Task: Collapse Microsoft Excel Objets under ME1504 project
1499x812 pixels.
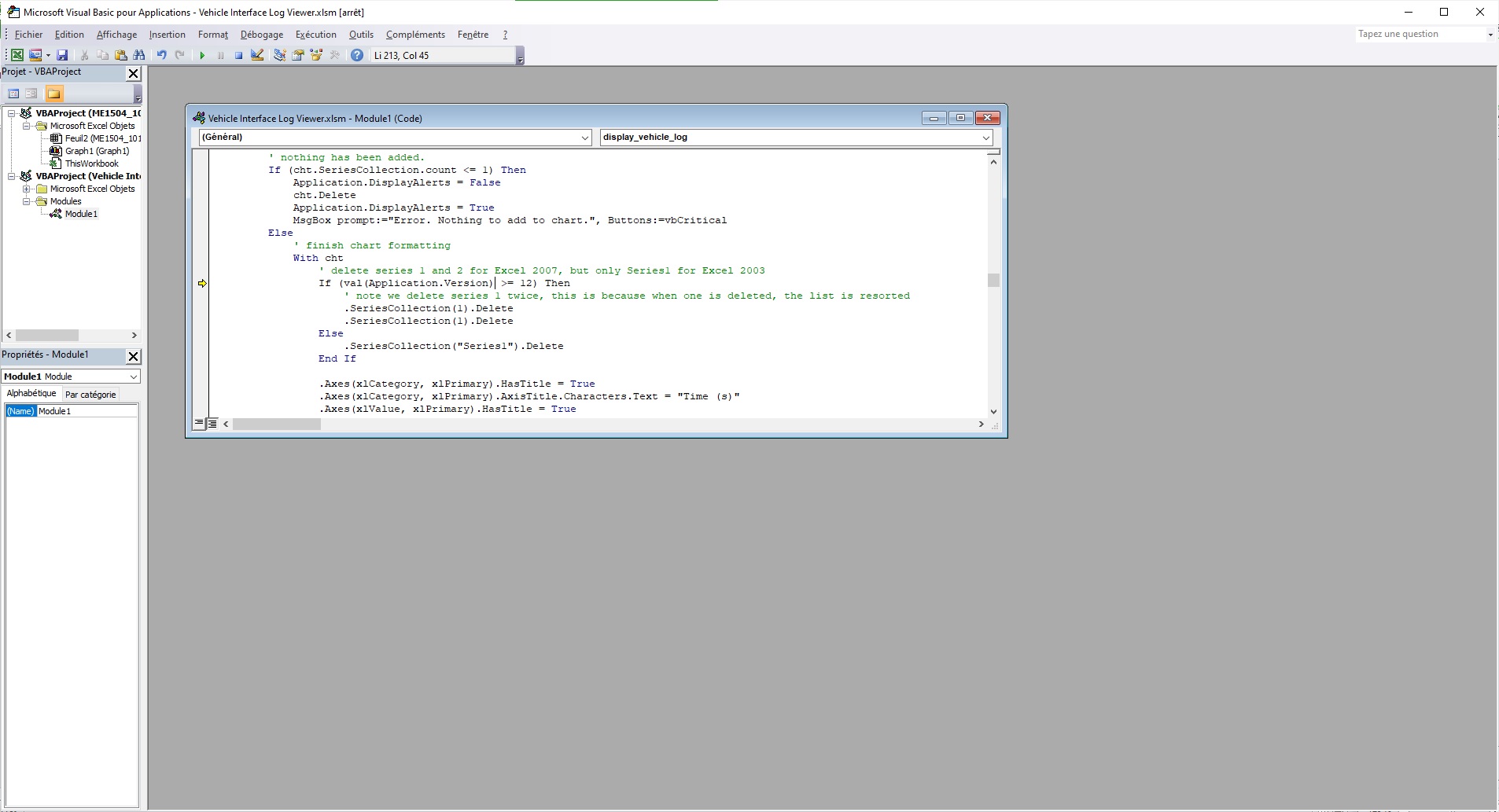Action: [27, 126]
